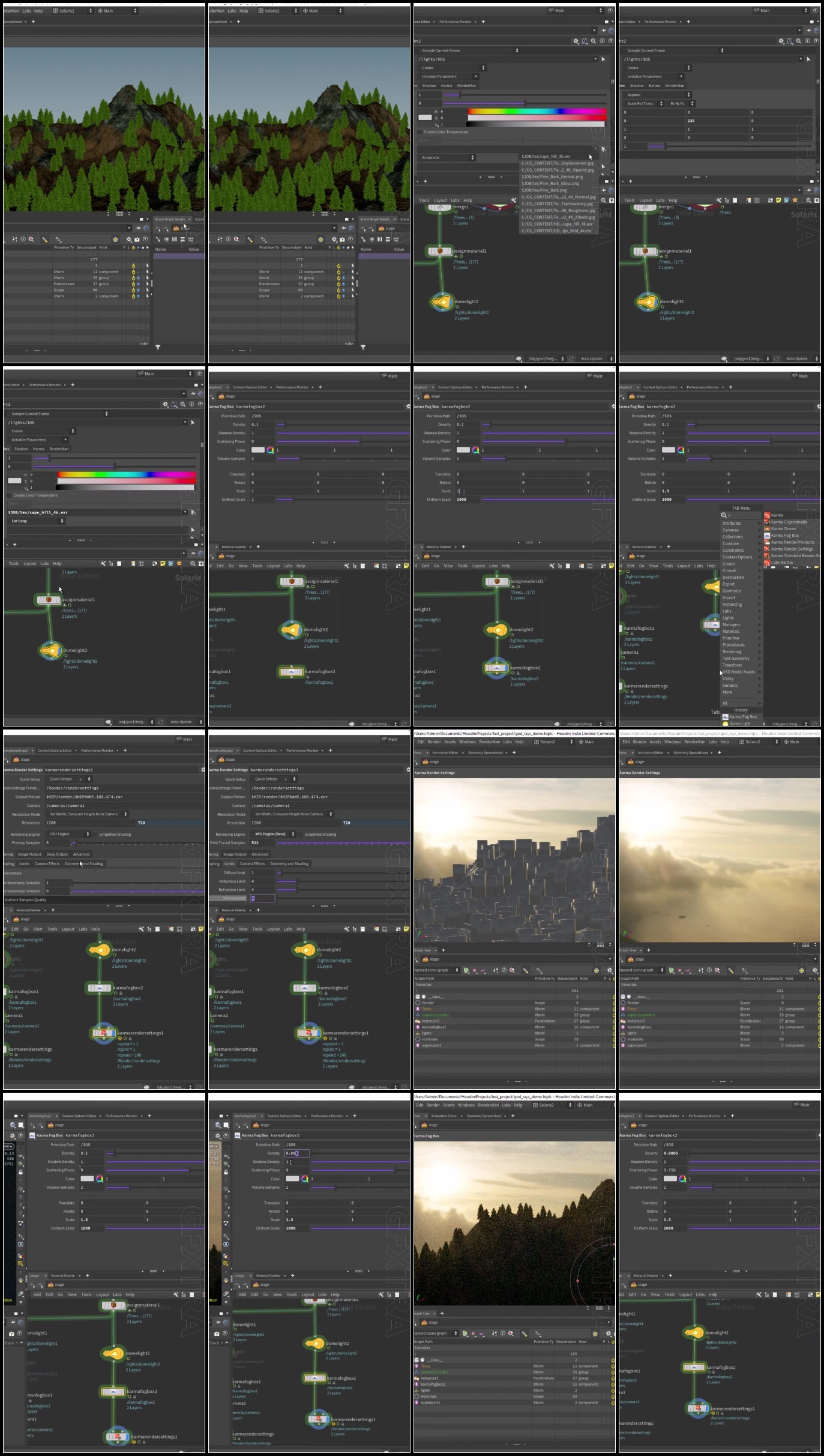Click the Karma Render Products icon
The image size is (824, 1456).
pyautogui.click(x=766, y=542)
